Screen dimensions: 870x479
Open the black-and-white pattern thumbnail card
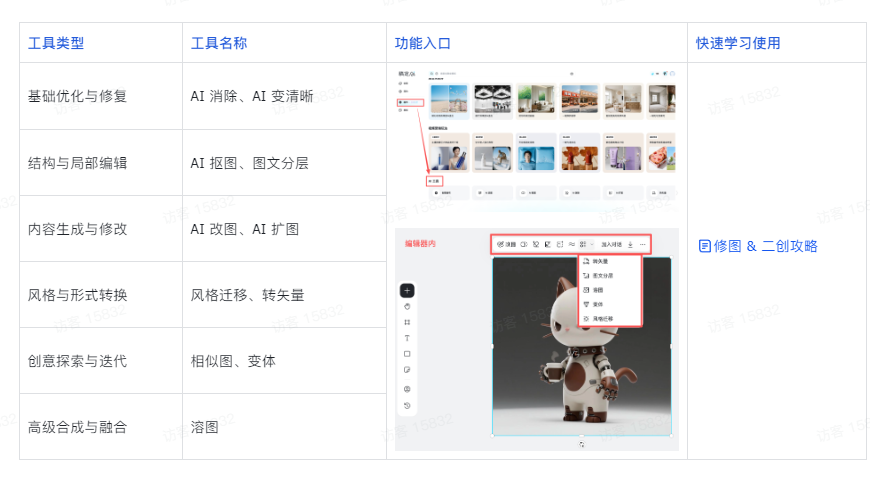493,101
